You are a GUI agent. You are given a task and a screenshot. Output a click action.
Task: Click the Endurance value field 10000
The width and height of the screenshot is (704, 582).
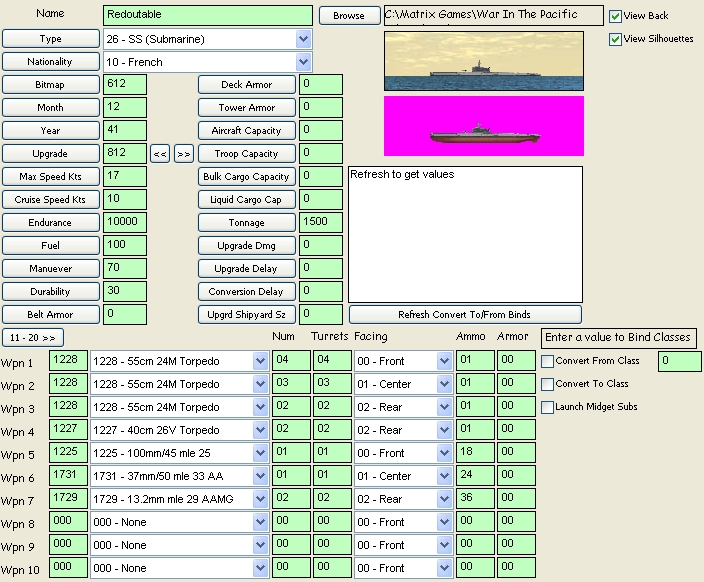(125, 222)
